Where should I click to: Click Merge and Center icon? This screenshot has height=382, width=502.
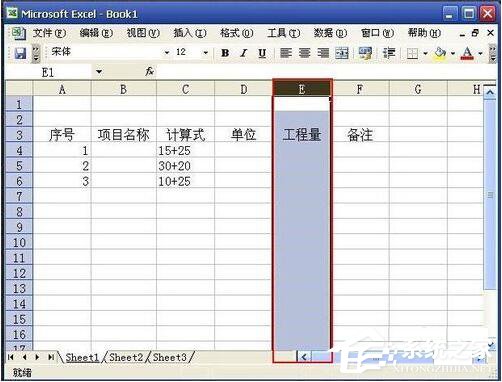[342, 53]
